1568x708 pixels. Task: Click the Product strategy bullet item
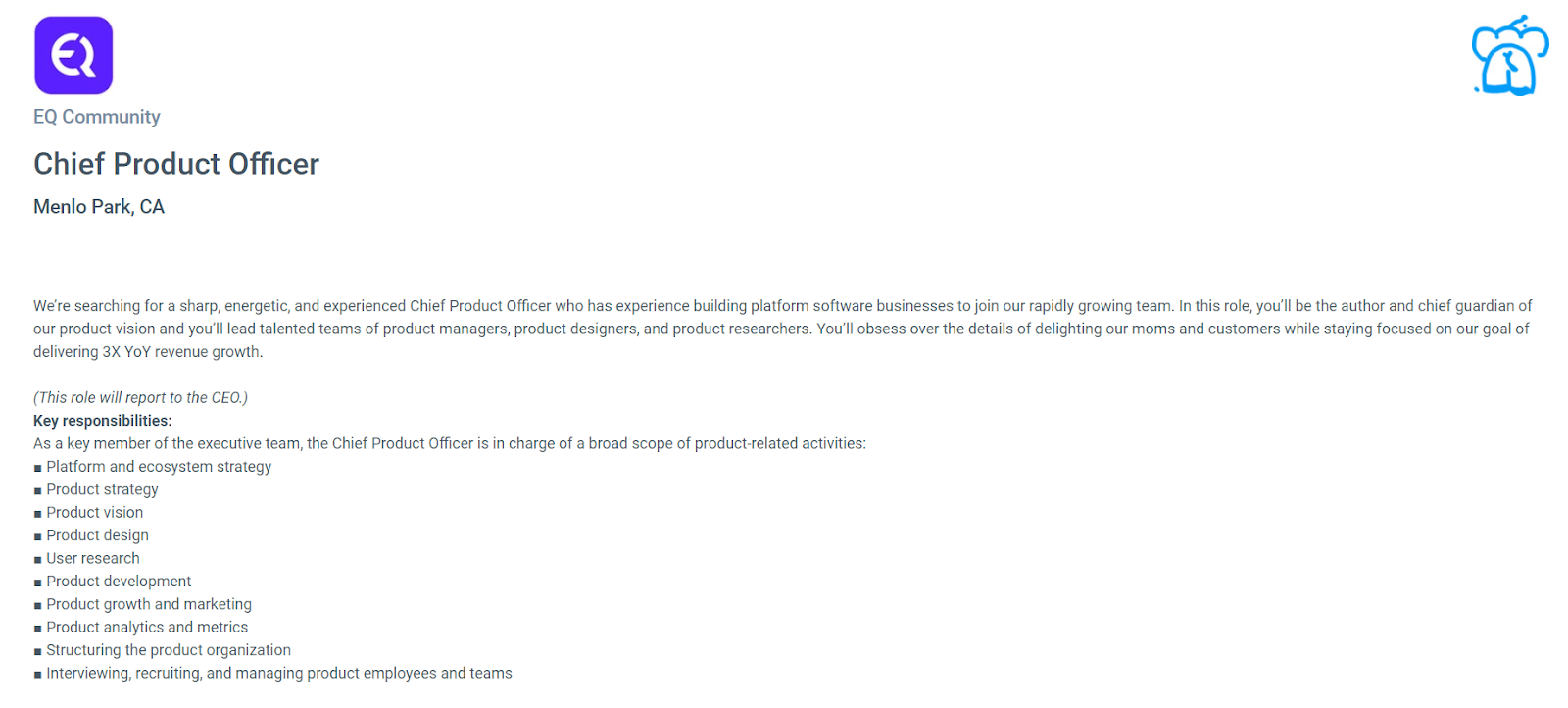102,489
